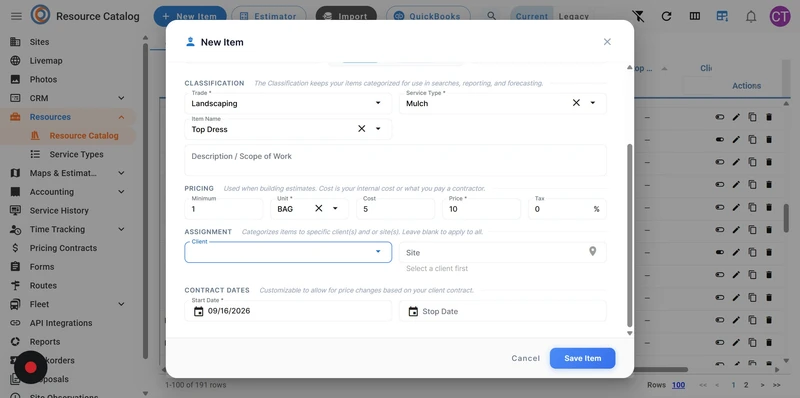This screenshot has width=800, height=398.
Task: Open the QuickBooks button
Action: pyautogui.click(x=428, y=16)
